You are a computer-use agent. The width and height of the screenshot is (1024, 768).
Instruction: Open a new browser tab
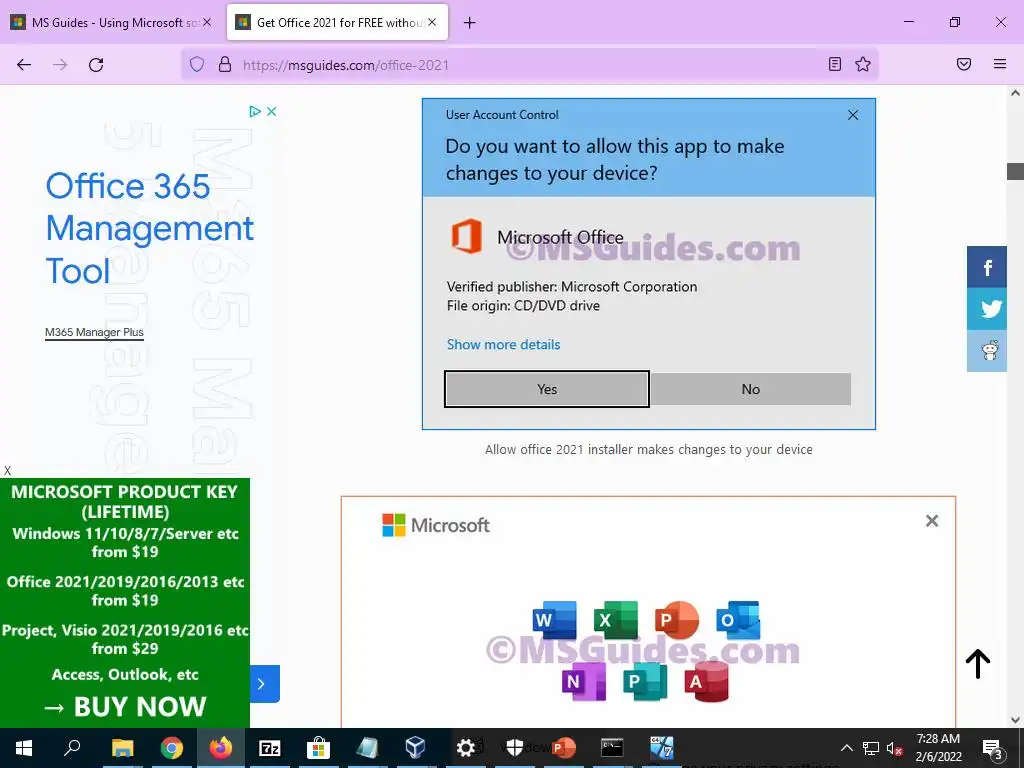click(x=470, y=23)
